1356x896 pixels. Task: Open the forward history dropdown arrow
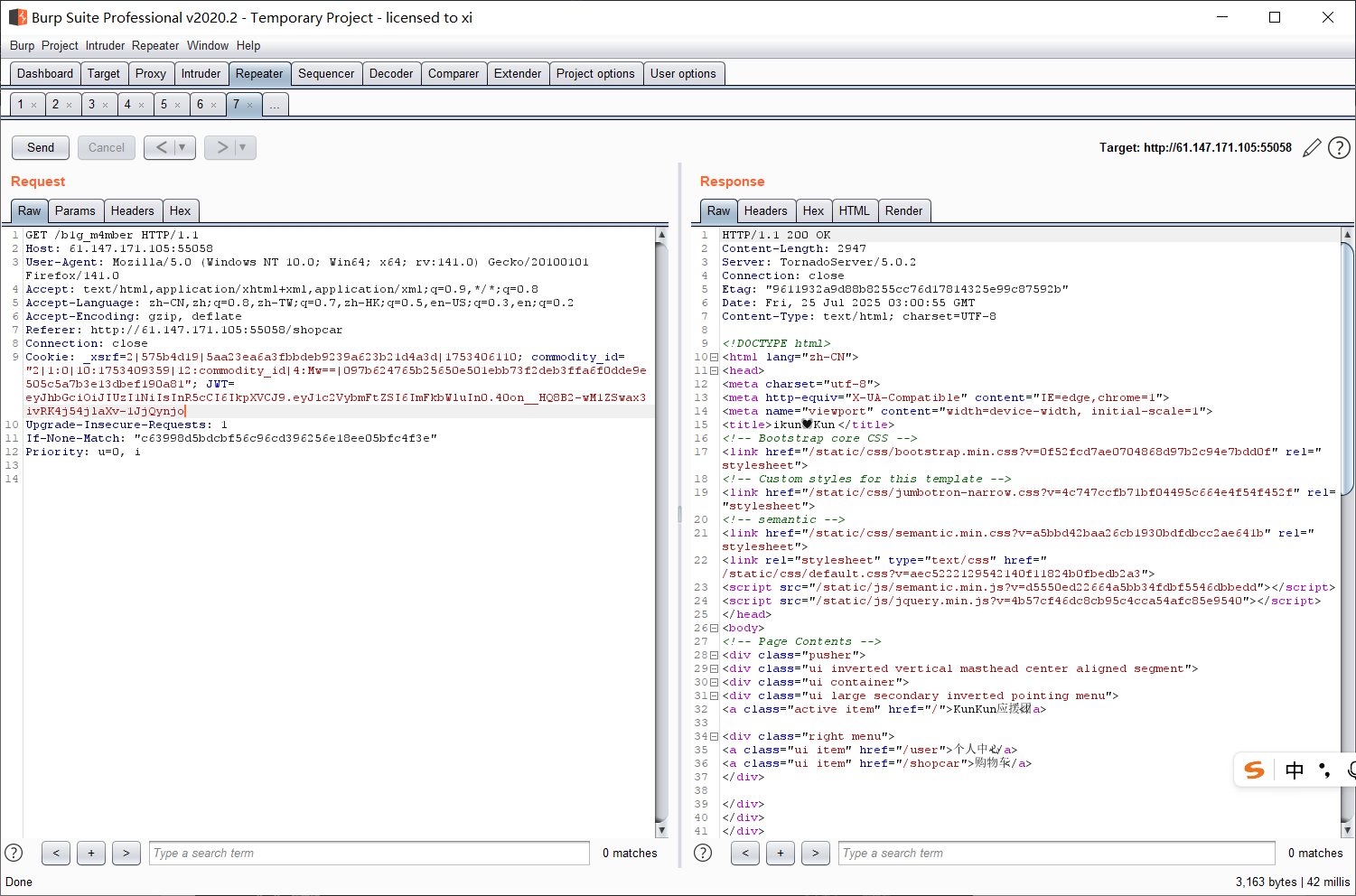243,147
